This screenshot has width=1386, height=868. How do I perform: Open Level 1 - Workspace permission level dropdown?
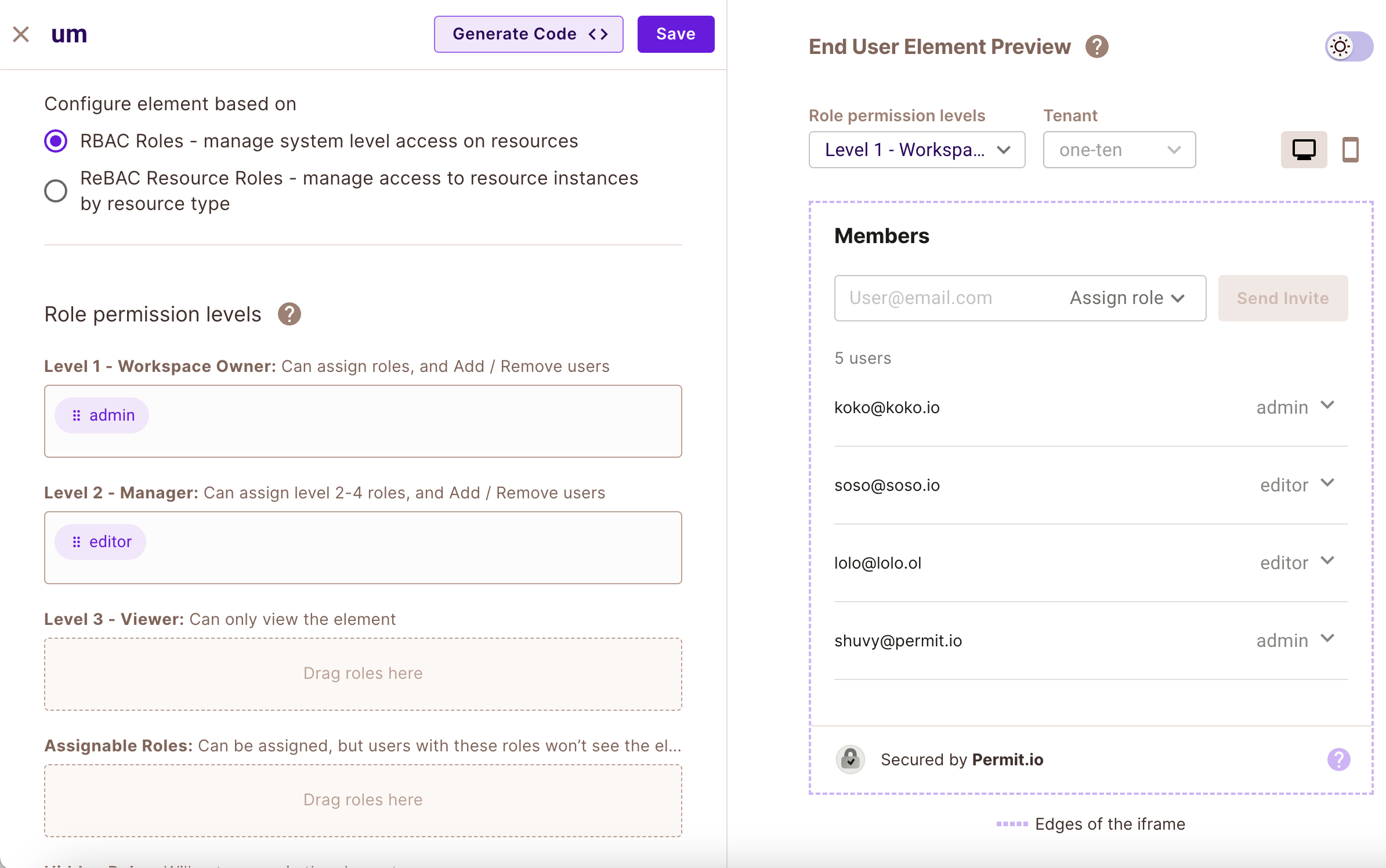pos(917,150)
